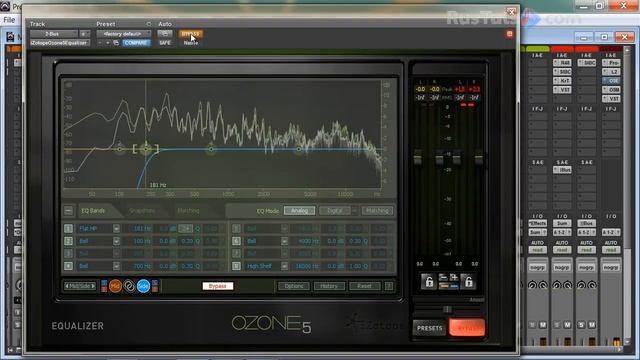Toggle EQ band 4 enable button
The image size is (640, 360).
click(68, 266)
